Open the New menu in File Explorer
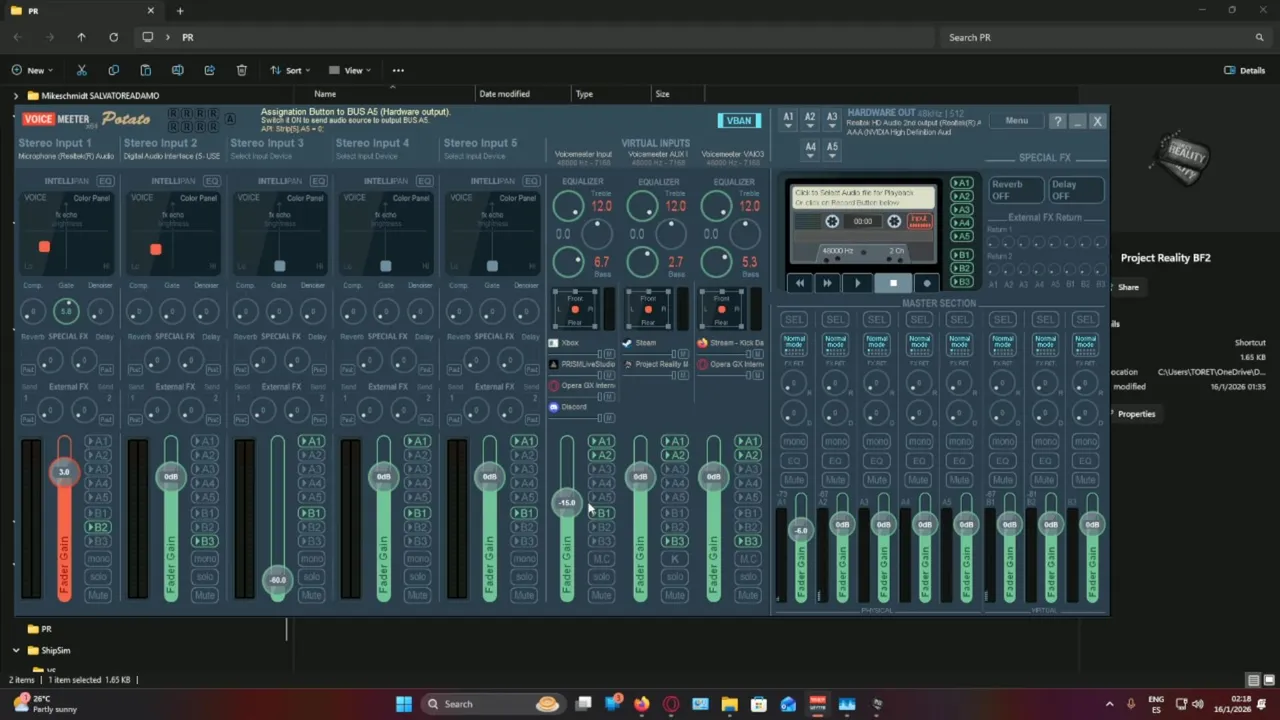1280x720 pixels. click(x=33, y=71)
